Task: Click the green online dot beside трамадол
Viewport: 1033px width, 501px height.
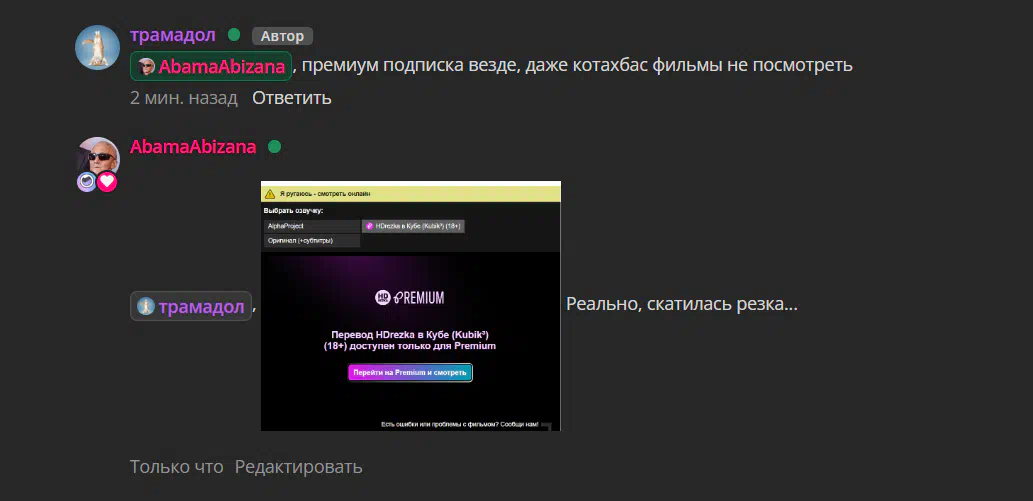Action: (x=234, y=35)
